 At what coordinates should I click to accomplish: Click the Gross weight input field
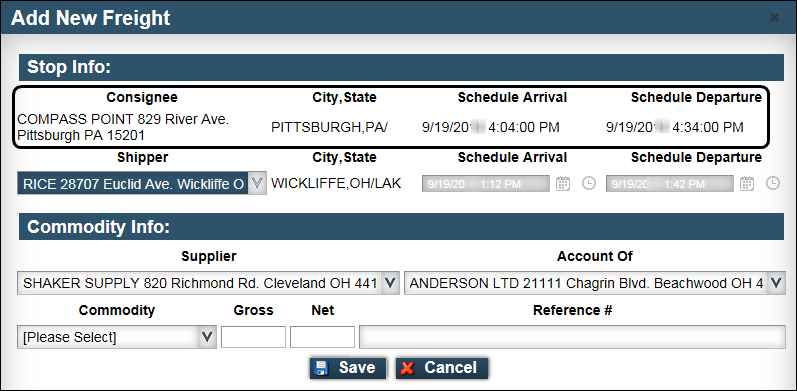[253, 337]
